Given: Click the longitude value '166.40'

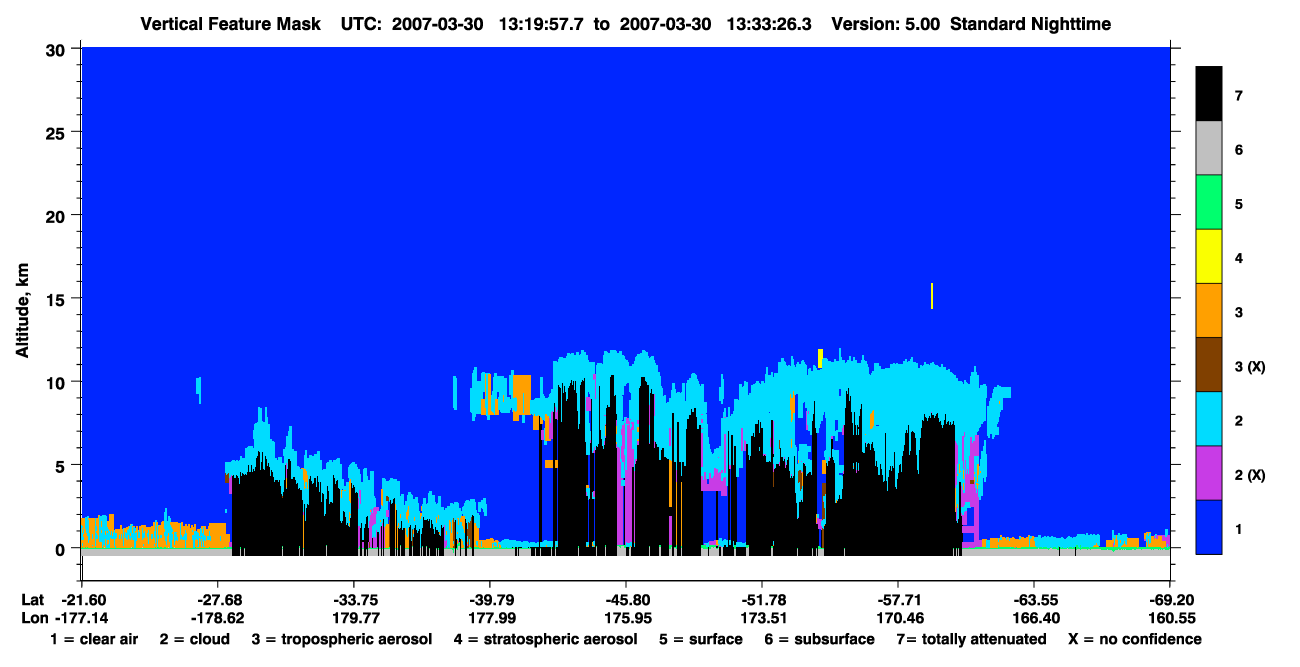Looking at the screenshot, I should [x=1033, y=618].
